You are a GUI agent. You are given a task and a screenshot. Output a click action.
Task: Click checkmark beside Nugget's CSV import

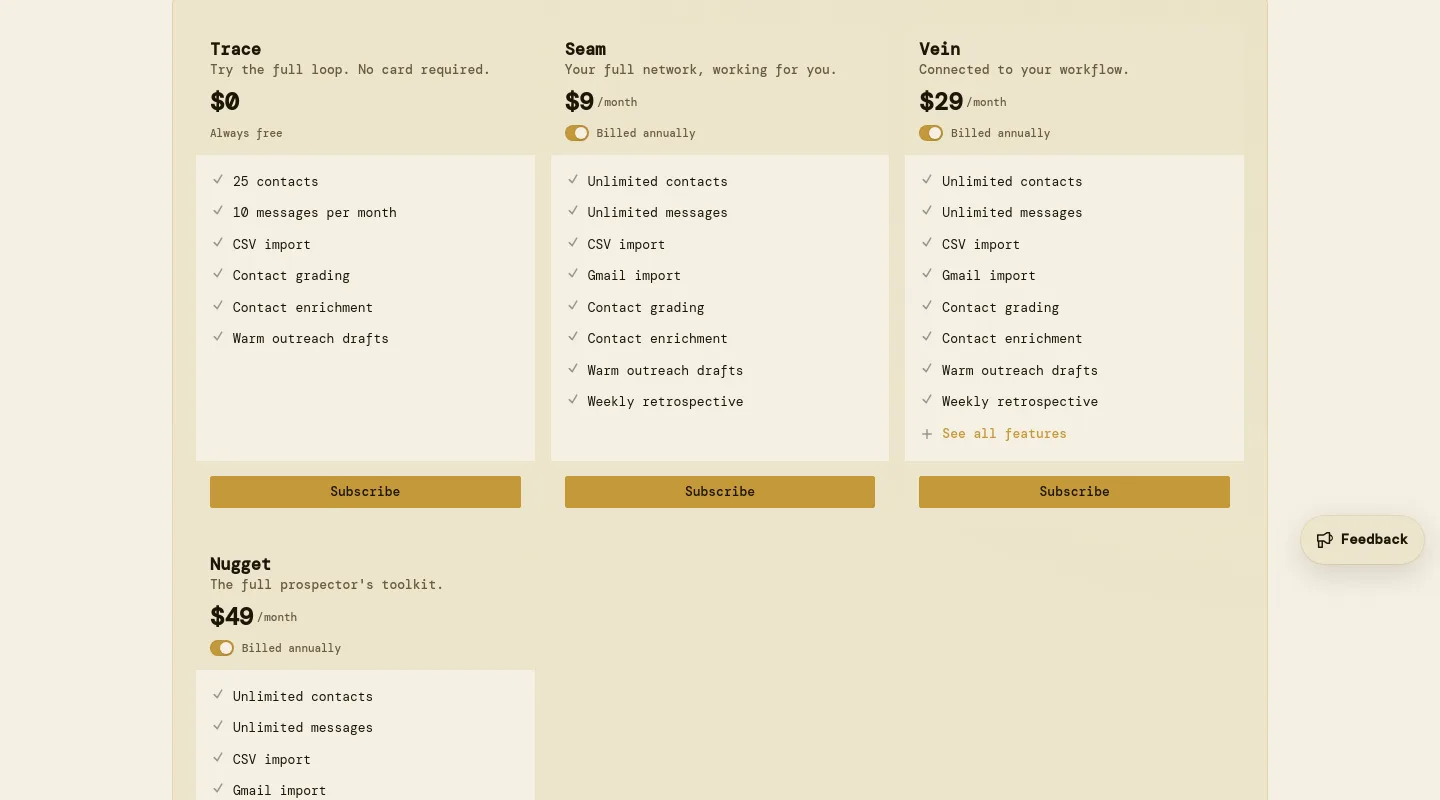coord(218,758)
